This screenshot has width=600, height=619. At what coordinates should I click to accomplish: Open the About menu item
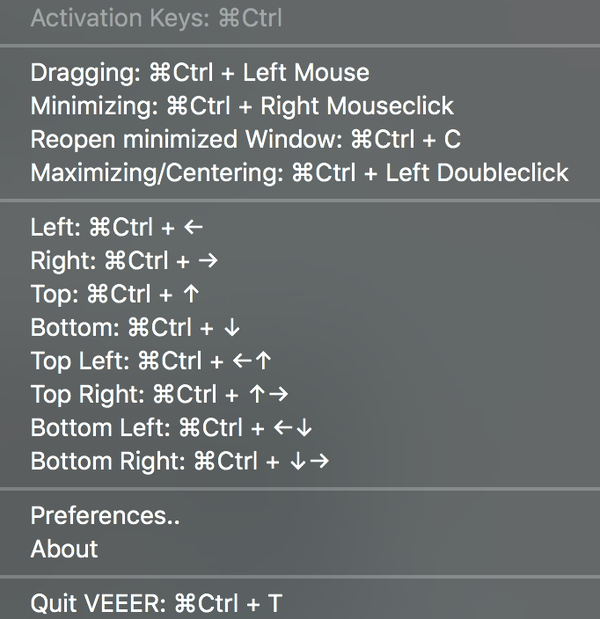[64, 549]
